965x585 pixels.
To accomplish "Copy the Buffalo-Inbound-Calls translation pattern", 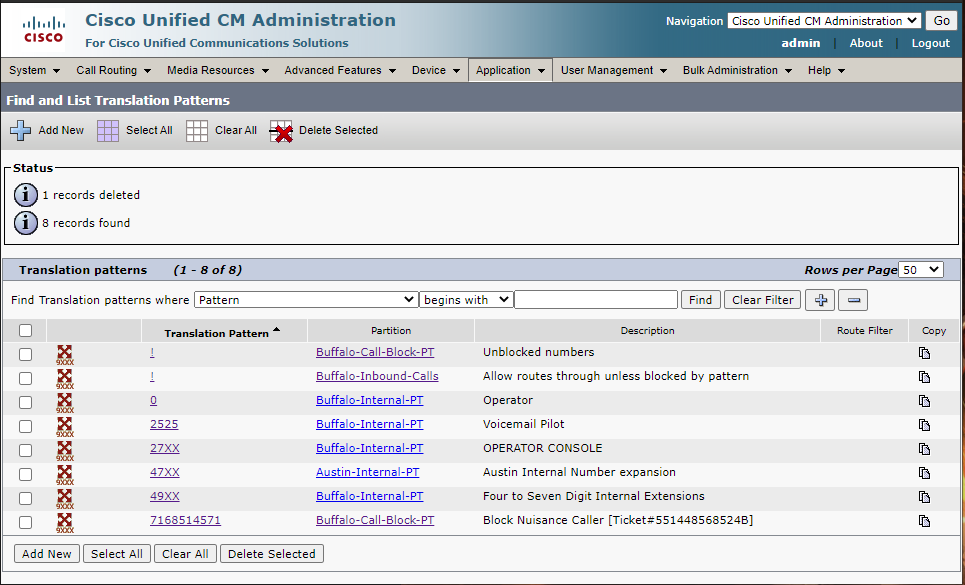I will tap(924, 377).
